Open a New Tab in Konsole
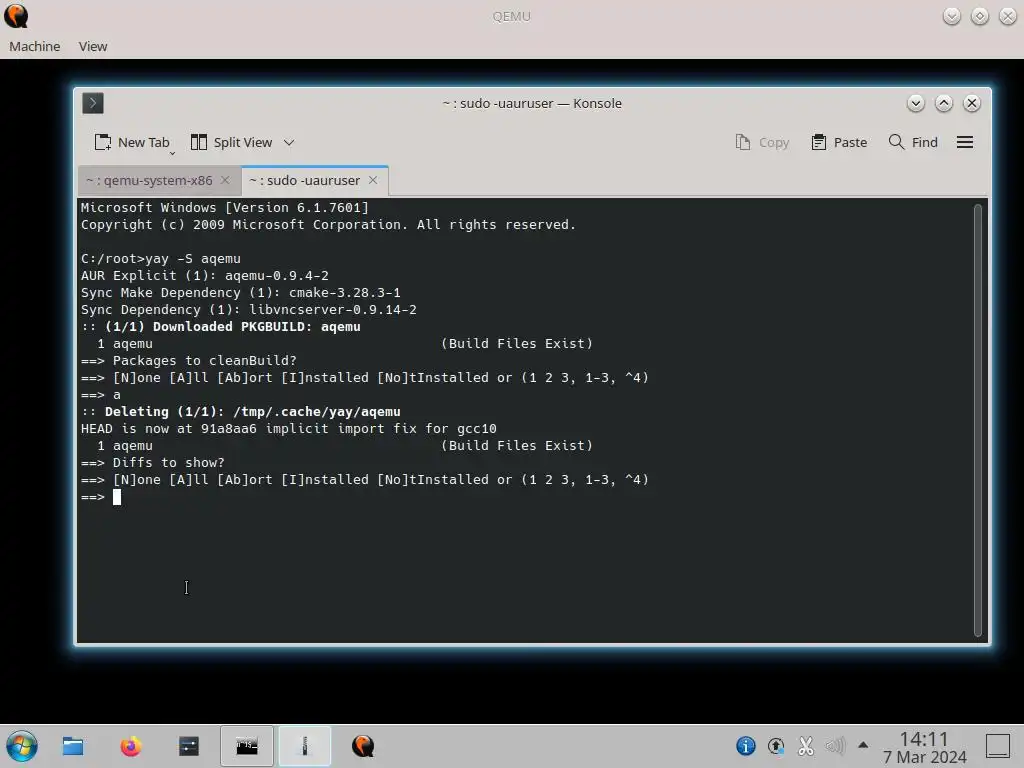 132,142
